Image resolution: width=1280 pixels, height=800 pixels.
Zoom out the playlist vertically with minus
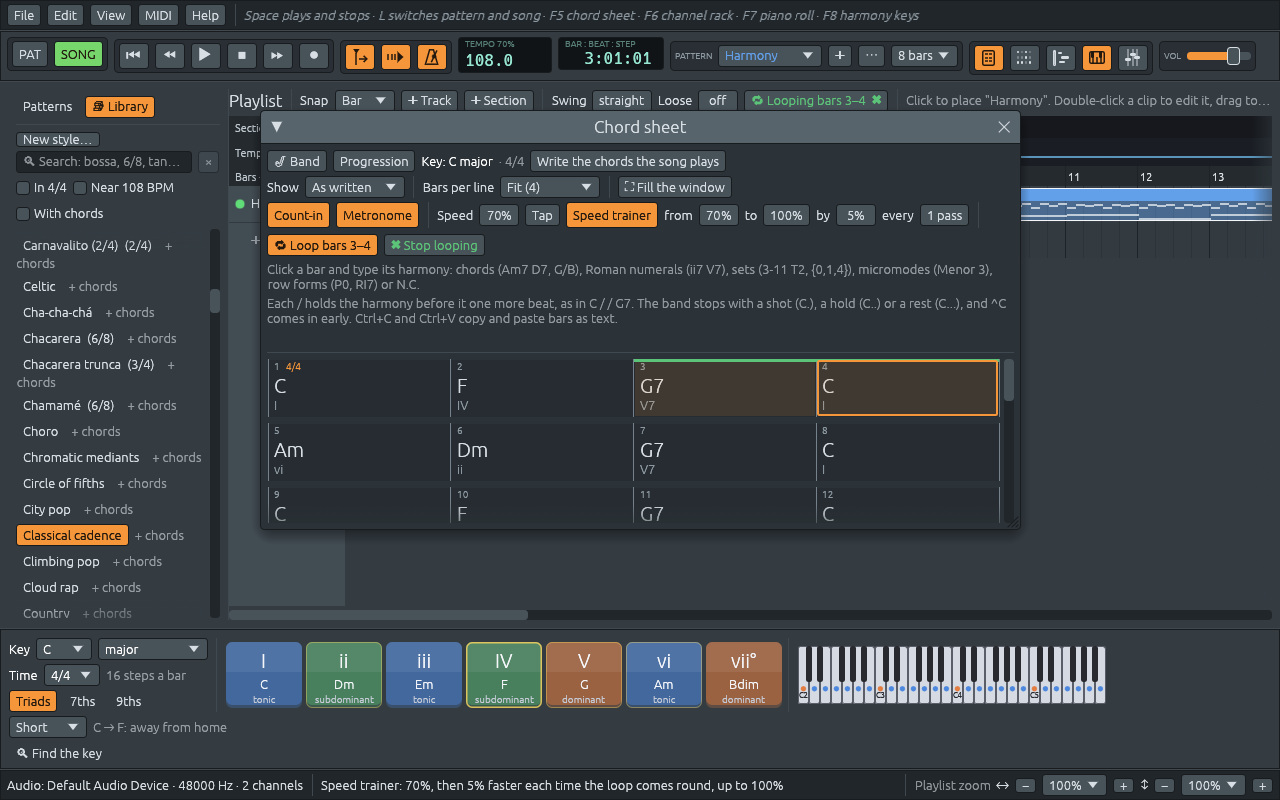[x=1164, y=786]
